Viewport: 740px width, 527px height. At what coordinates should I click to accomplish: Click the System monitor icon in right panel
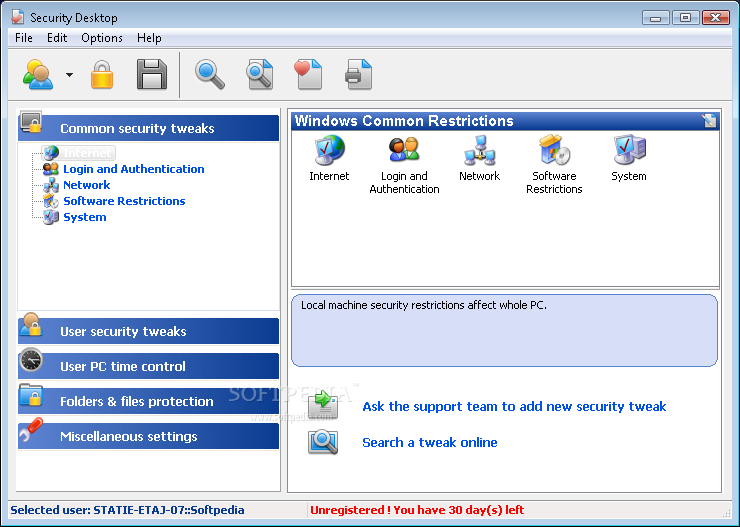click(629, 150)
